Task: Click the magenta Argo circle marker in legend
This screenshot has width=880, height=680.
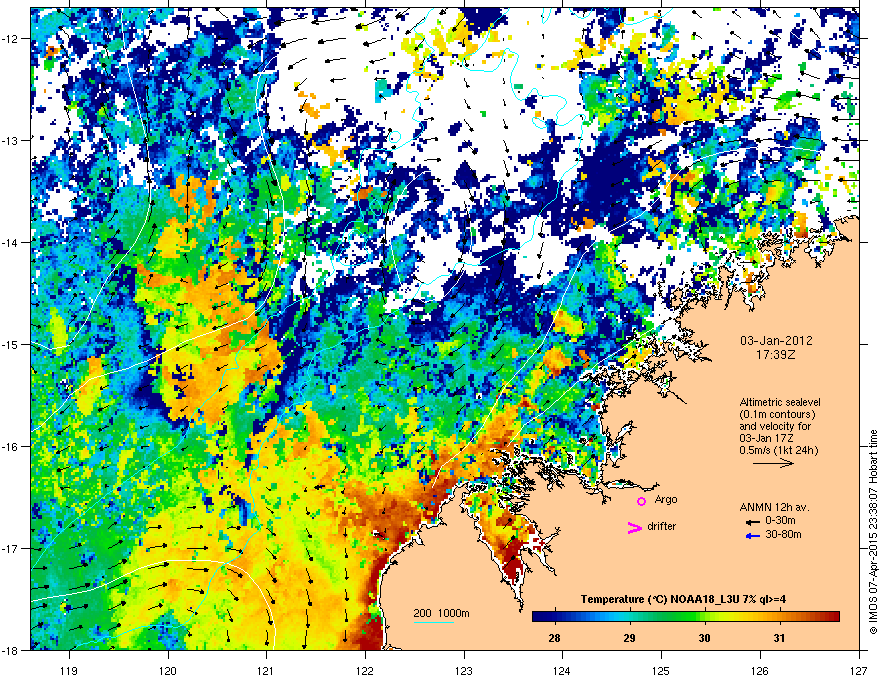Action: tap(641, 501)
